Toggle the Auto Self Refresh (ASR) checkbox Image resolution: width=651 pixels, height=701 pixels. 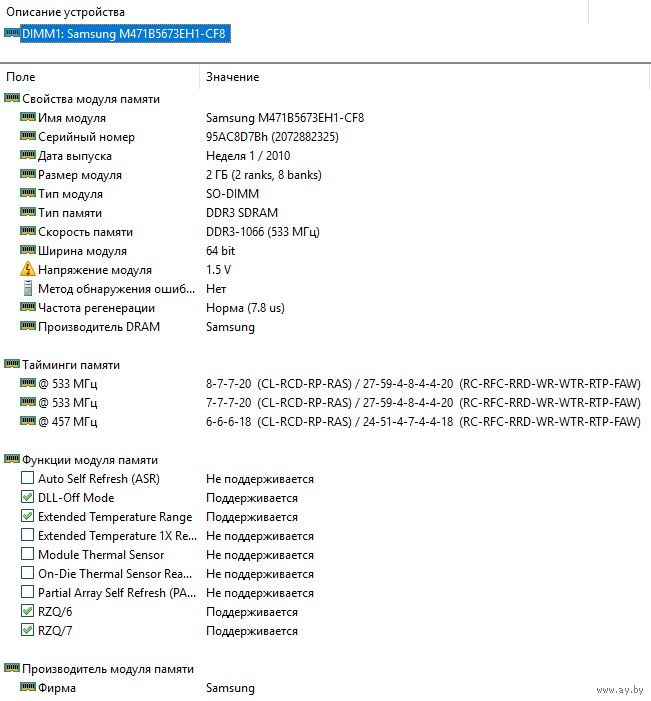point(28,479)
